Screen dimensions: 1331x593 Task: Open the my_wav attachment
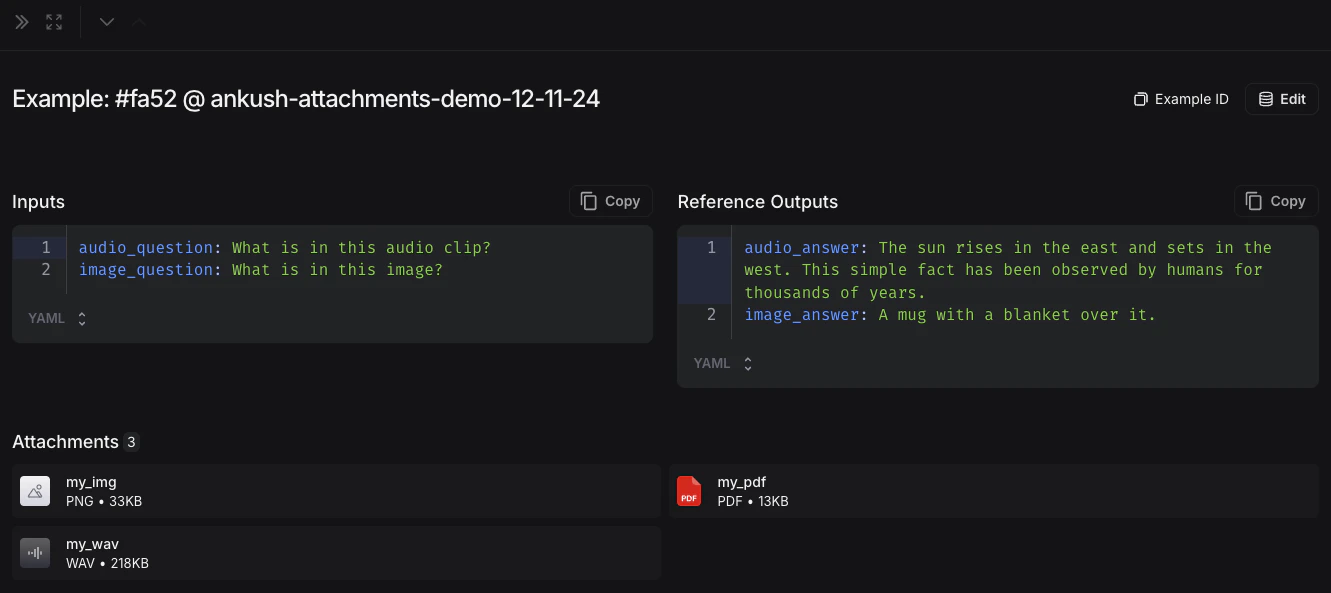tap(330, 553)
